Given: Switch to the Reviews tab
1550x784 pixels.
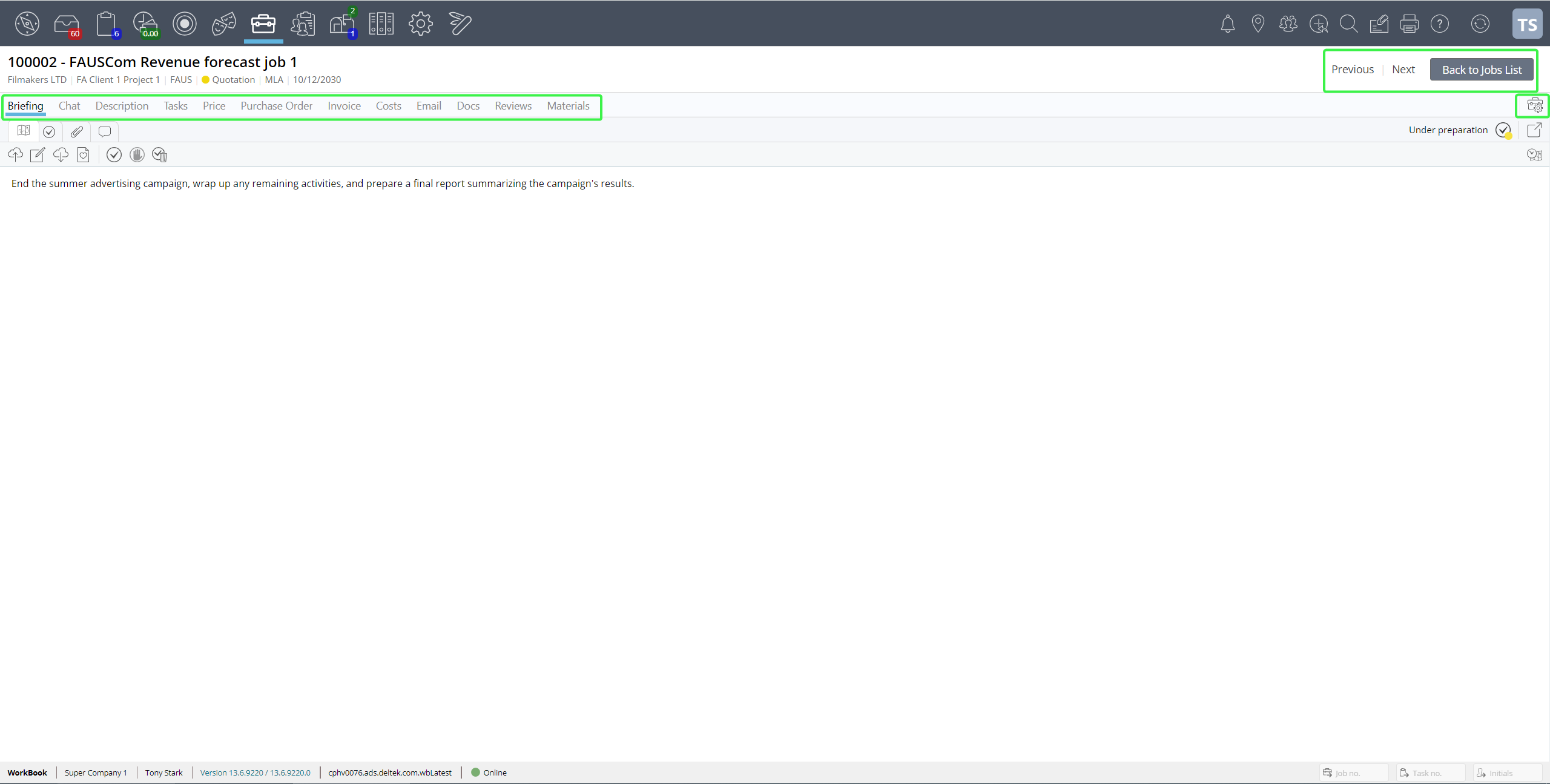Looking at the screenshot, I should [x=513, y=106].
